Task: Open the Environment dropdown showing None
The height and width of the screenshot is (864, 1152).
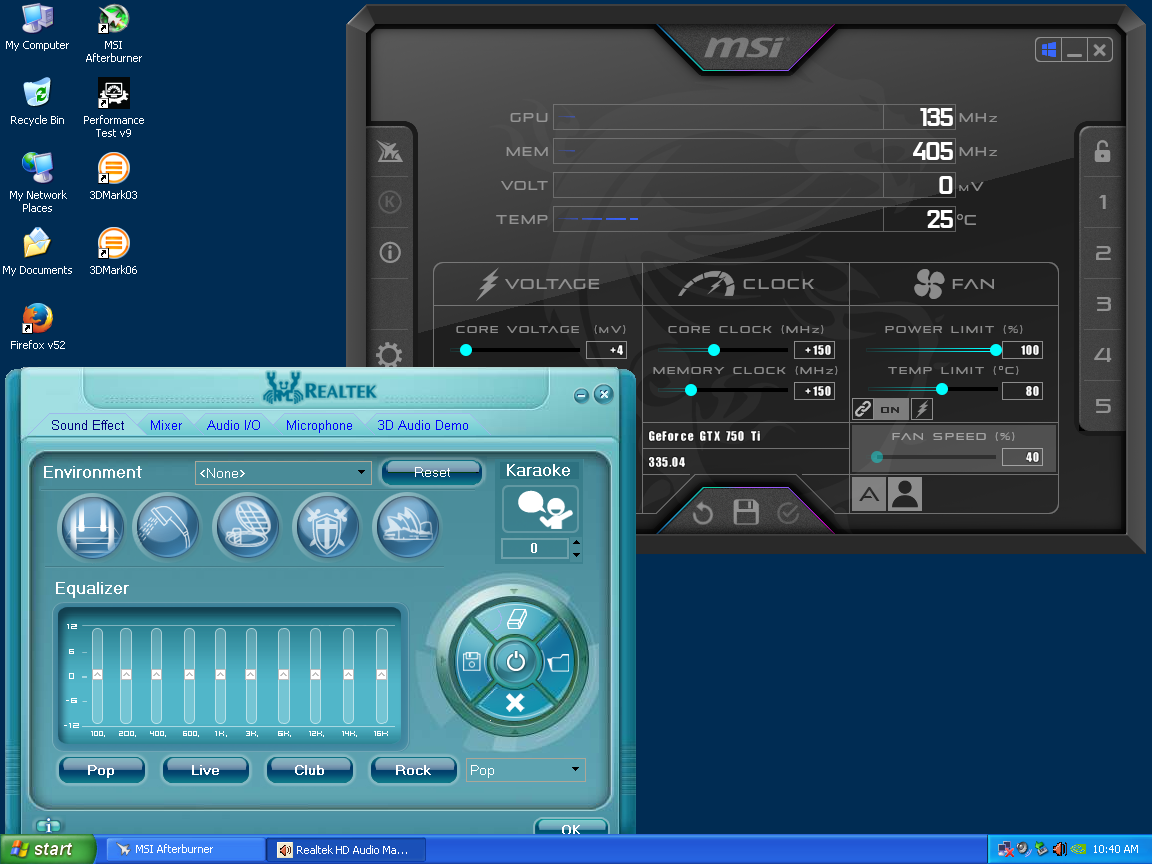Action: 283,472
